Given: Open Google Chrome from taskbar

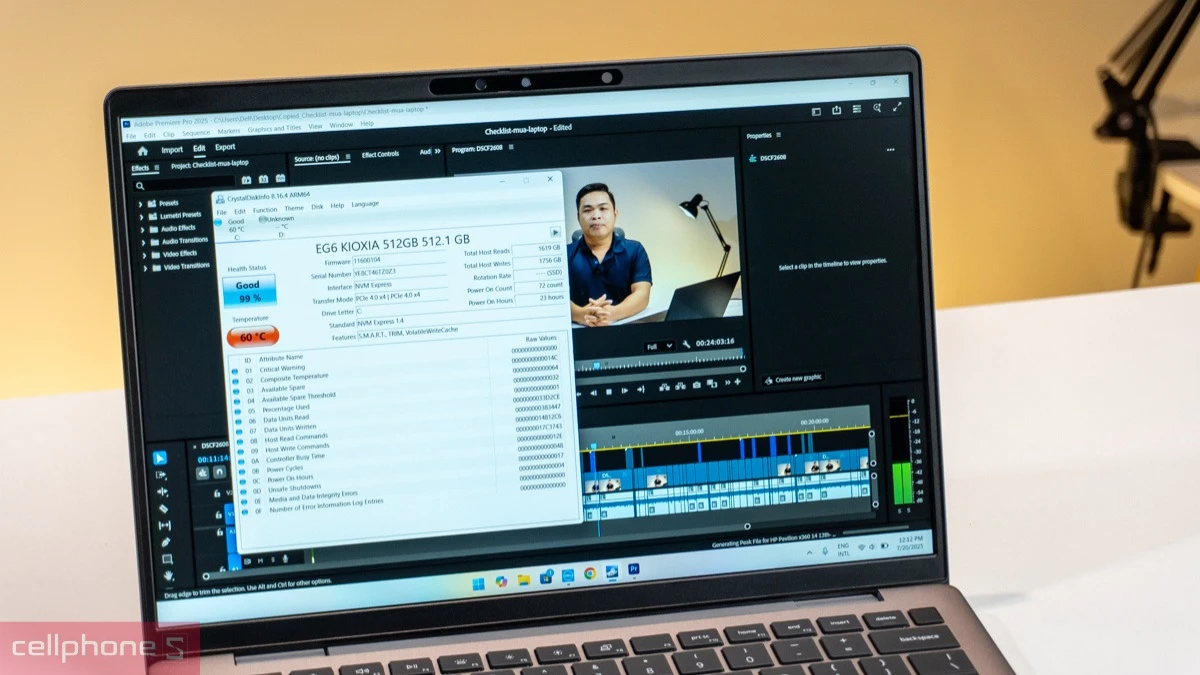Looking at the screenshot, I should coord(590,573).
